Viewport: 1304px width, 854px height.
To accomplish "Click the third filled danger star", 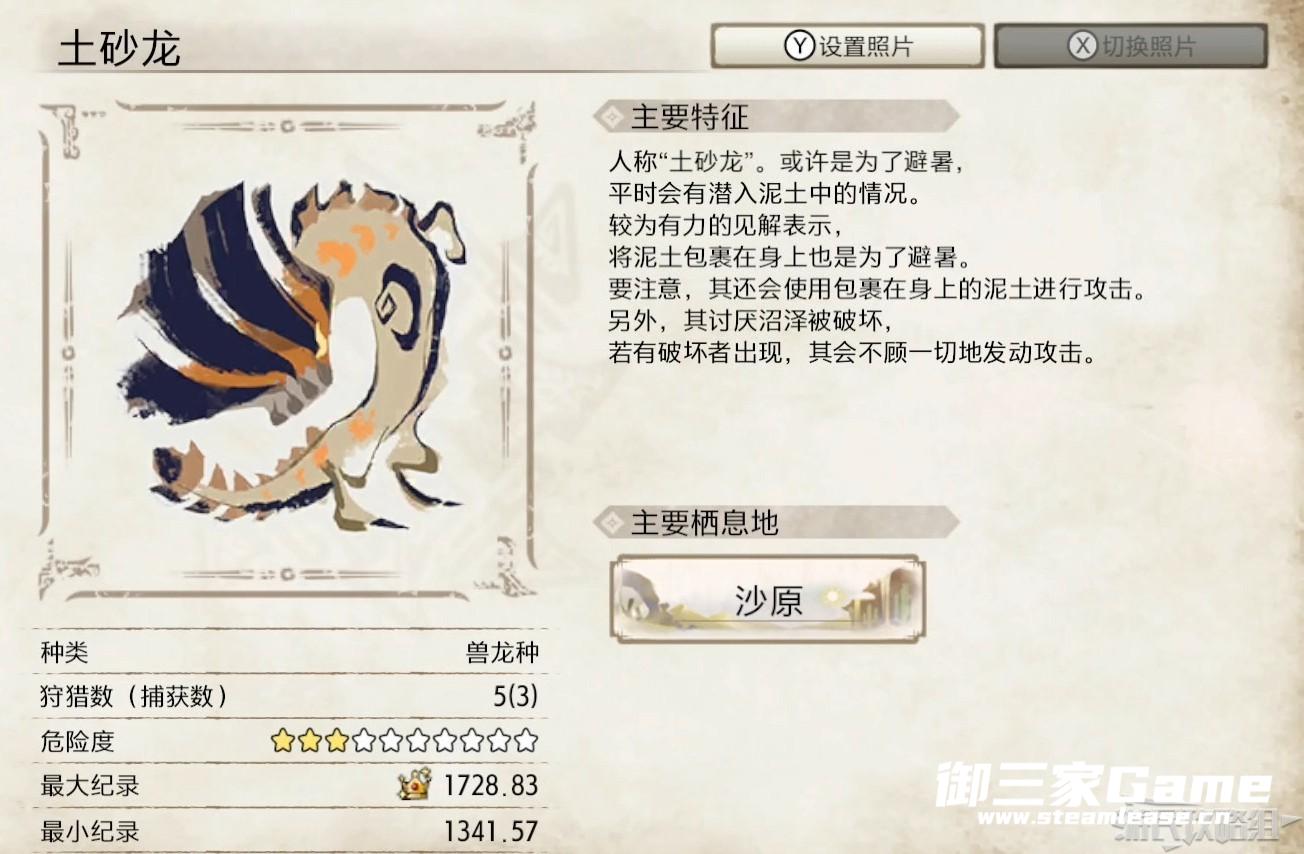I will click(x=337, y=741).
